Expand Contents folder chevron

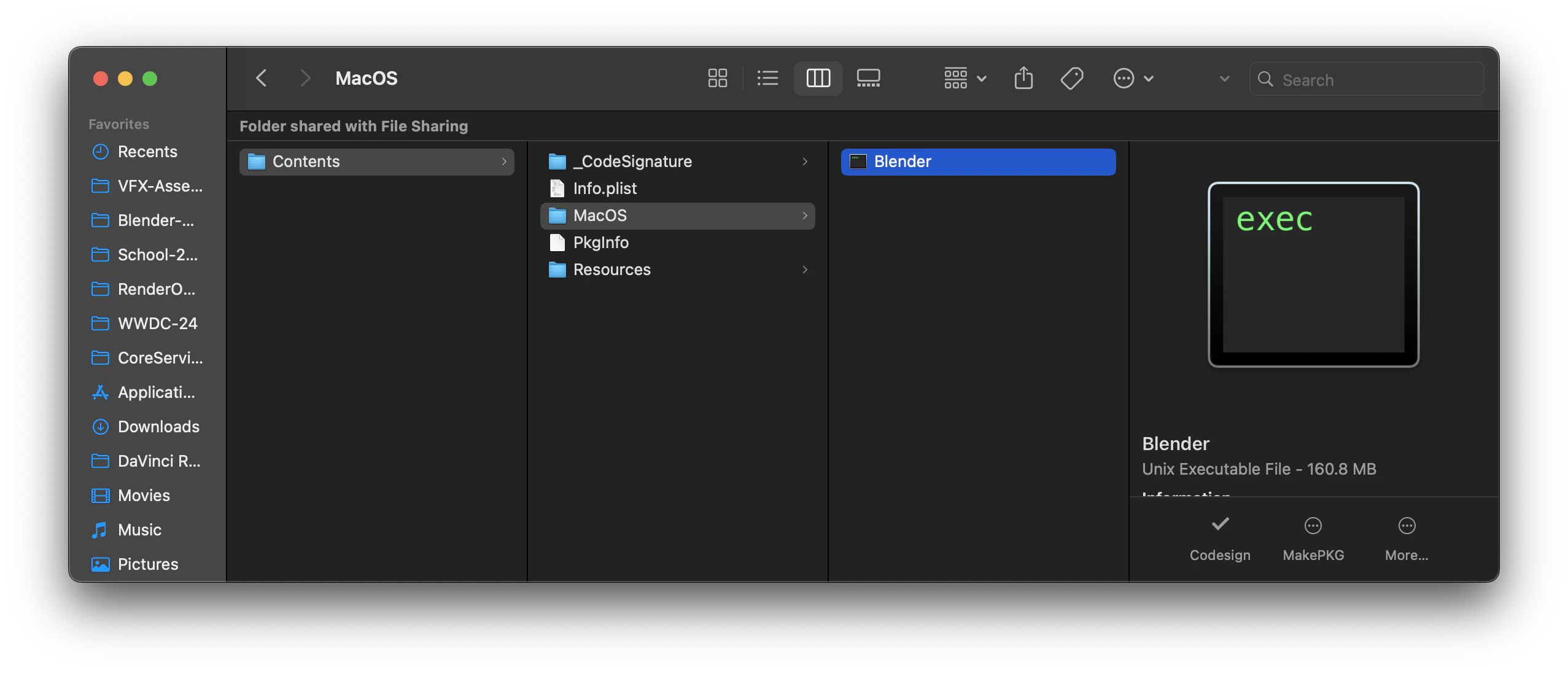click(504, 161)
